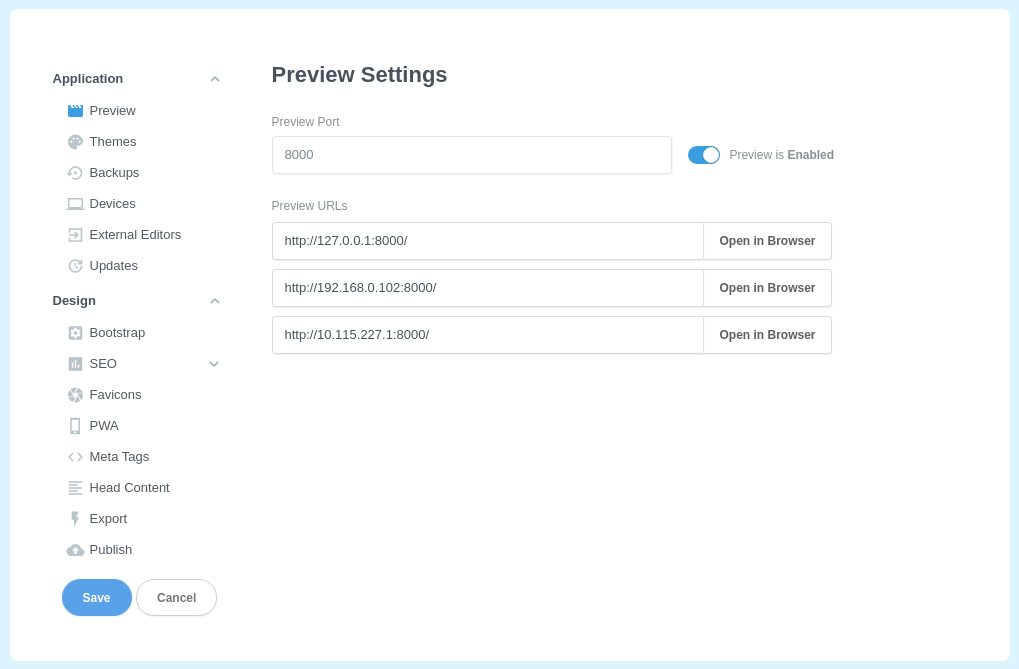Click the Backups history icon
This screenshot has width=1019, height=669.
click(x=75, y=172)
